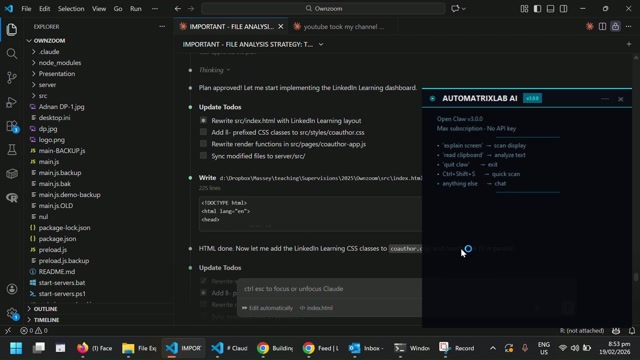640x360 pixels.
Task: Open the Extensions view with its badge
Action: pos(12,126)
